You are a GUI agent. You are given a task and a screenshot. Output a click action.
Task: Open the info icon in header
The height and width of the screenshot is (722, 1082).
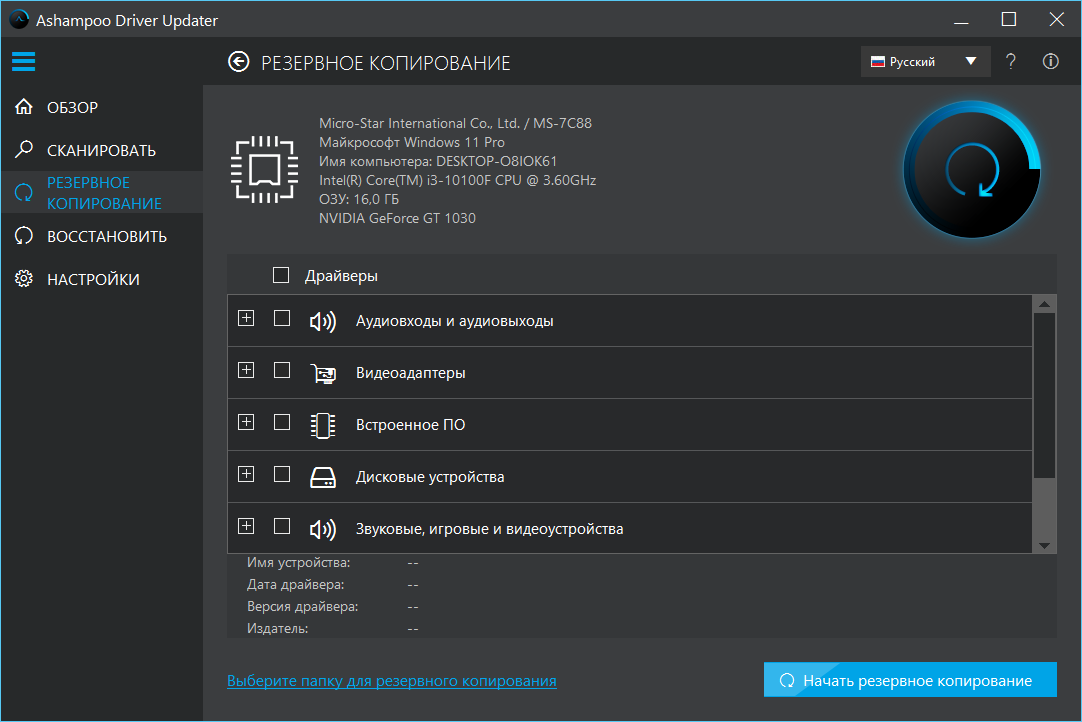click(x=1050, y=61)
